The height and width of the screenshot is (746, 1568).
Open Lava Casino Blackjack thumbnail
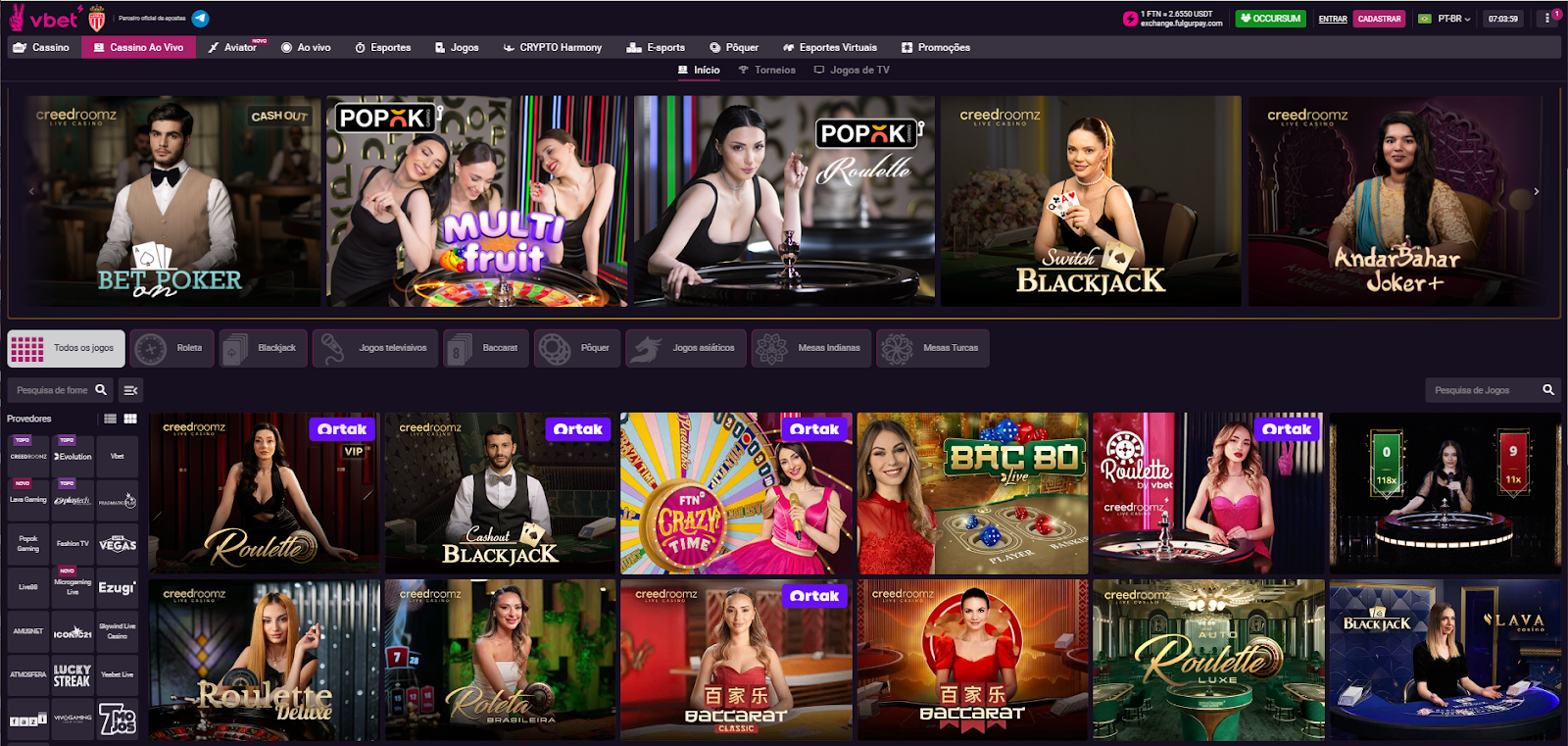(1445, 660)
